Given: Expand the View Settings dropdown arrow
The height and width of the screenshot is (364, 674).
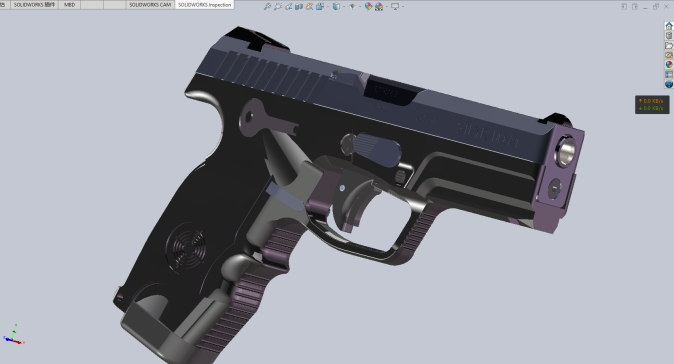Looking at the screenshot, I should click(403, 6).
